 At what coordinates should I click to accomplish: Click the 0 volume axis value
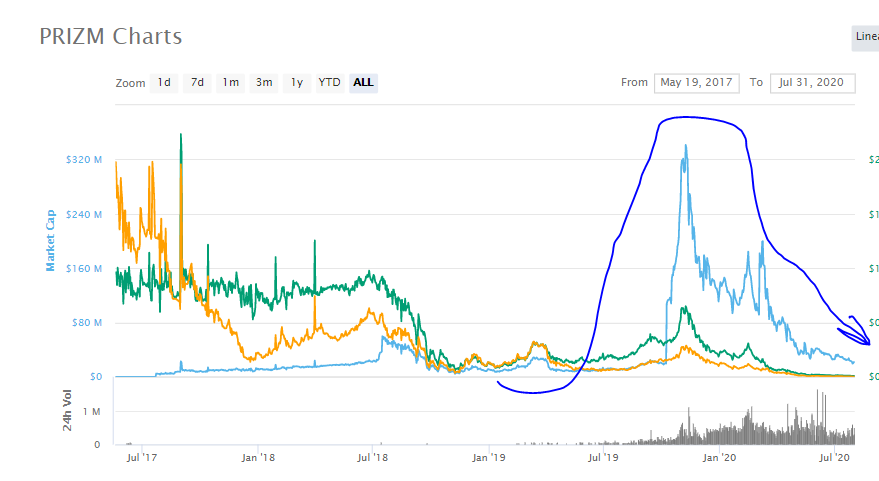97,445
